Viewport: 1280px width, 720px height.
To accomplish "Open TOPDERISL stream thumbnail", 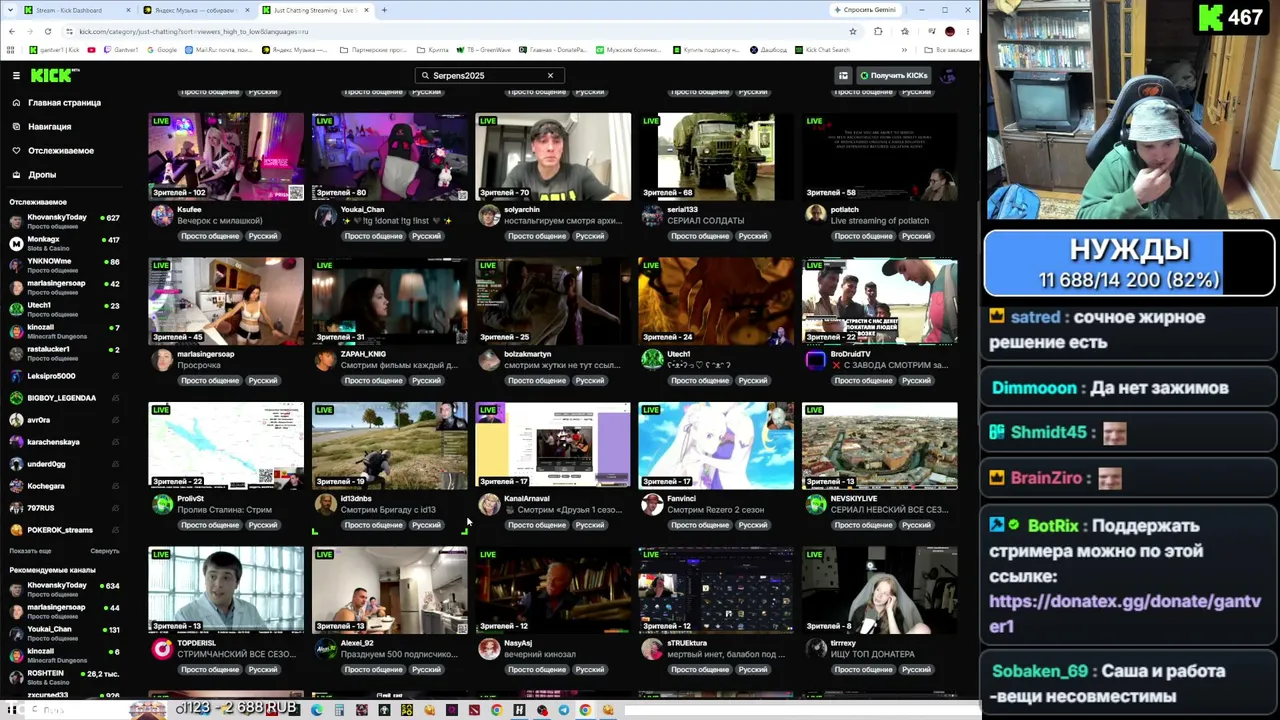I will [x=226, y=590].
